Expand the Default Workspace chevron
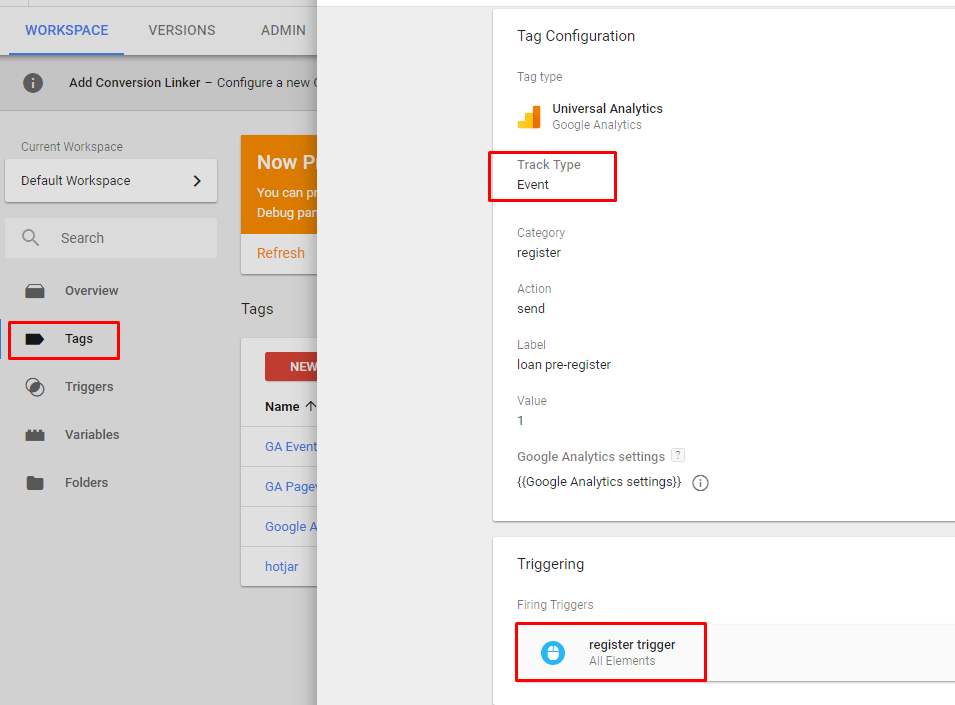Image resolution: width=955 pixels, height=705 pixels. (197, 181)
